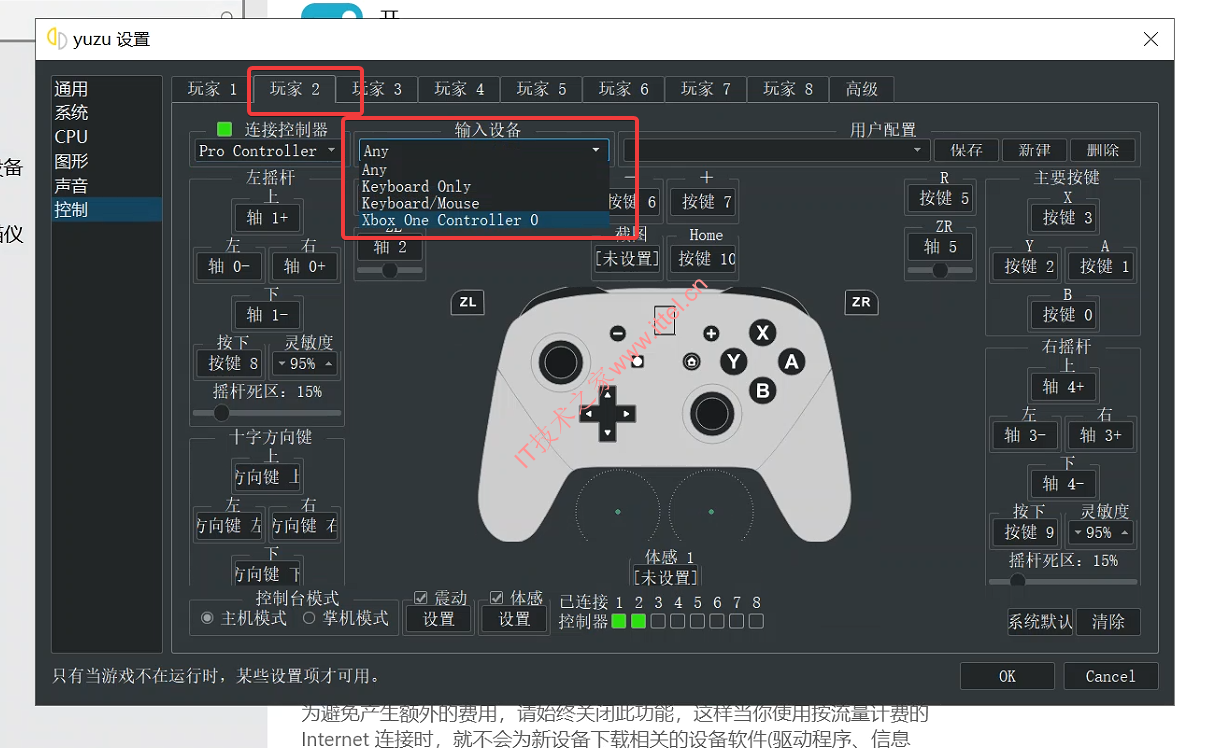
Task: Toggle connected controller indicator 1
Action: click(619, 621)
